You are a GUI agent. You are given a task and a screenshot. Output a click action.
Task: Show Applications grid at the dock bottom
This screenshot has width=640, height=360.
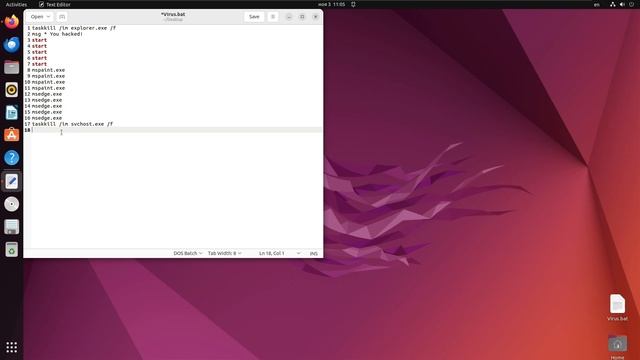(11, 347)
